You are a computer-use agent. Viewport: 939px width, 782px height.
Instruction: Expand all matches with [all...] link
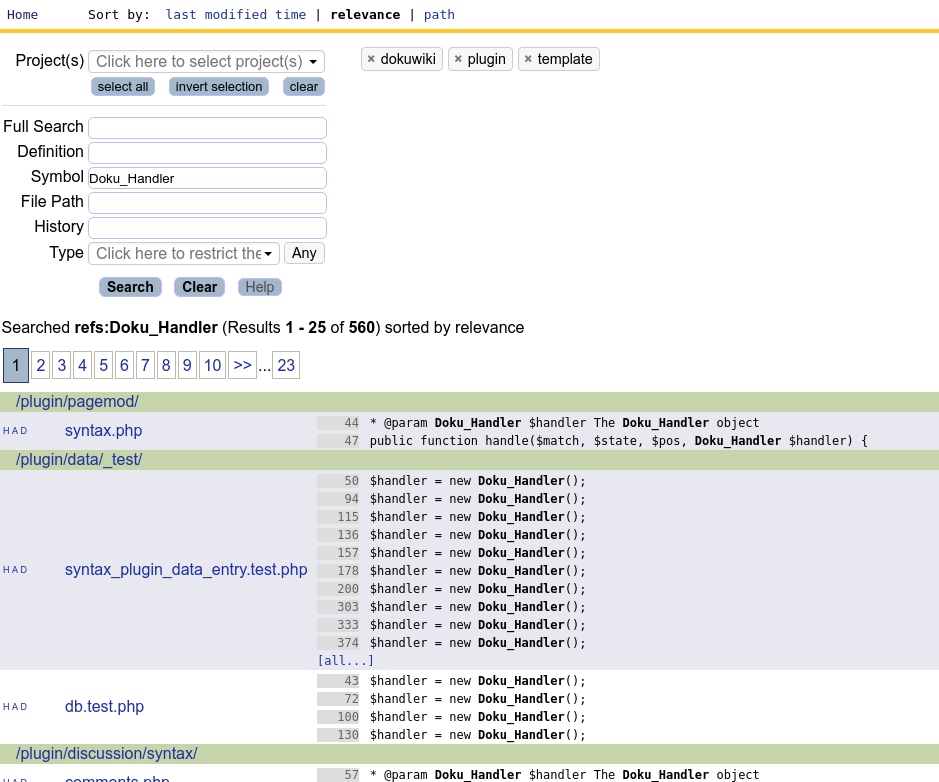pos(346,660)
